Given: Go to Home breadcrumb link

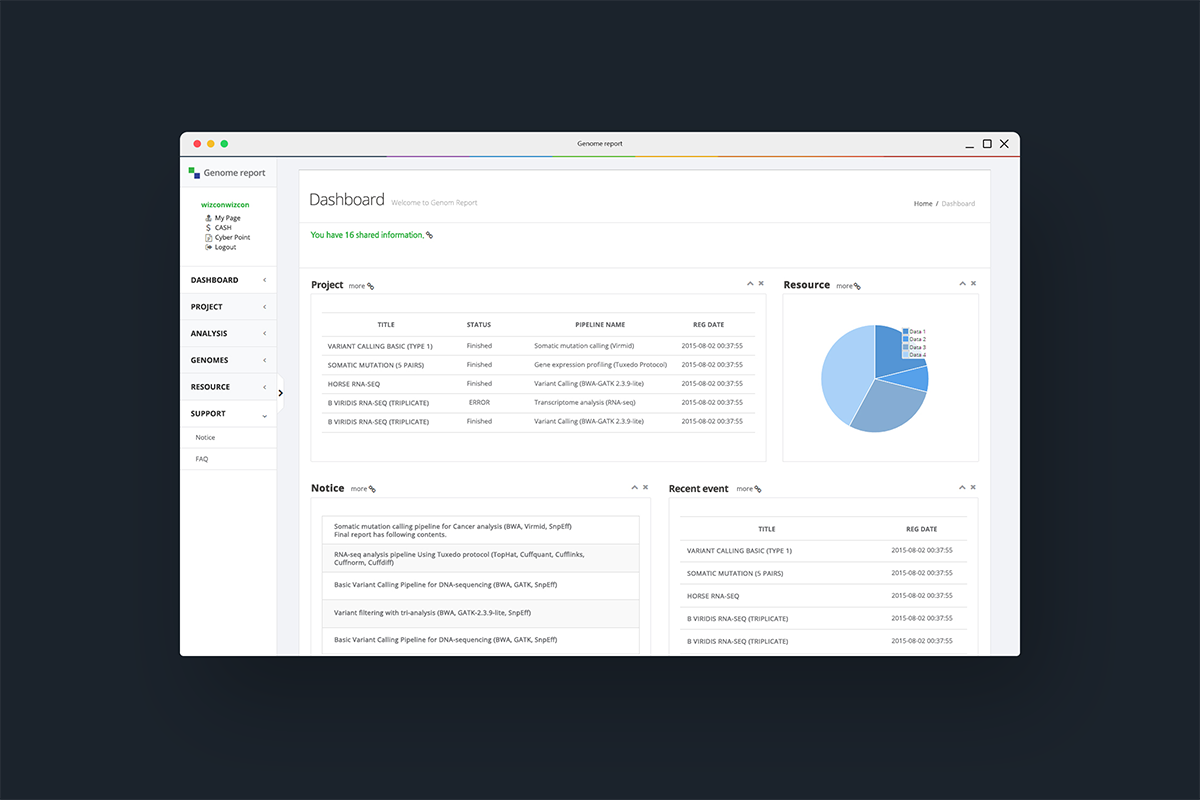Looking at the screenshot, I should pyautogui.click(x=923, y=204).
